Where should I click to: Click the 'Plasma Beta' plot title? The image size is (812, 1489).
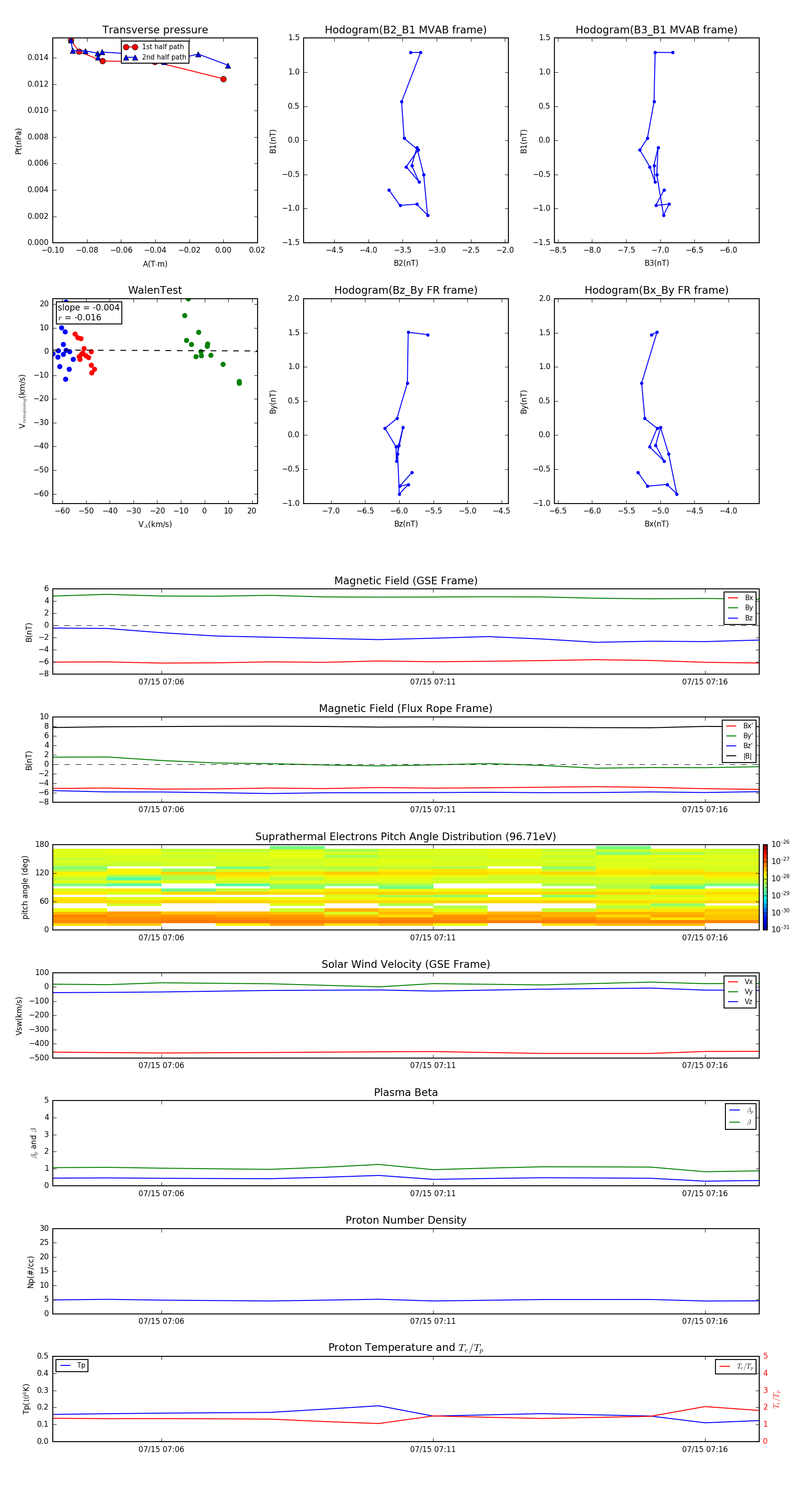pos(406,1092)
